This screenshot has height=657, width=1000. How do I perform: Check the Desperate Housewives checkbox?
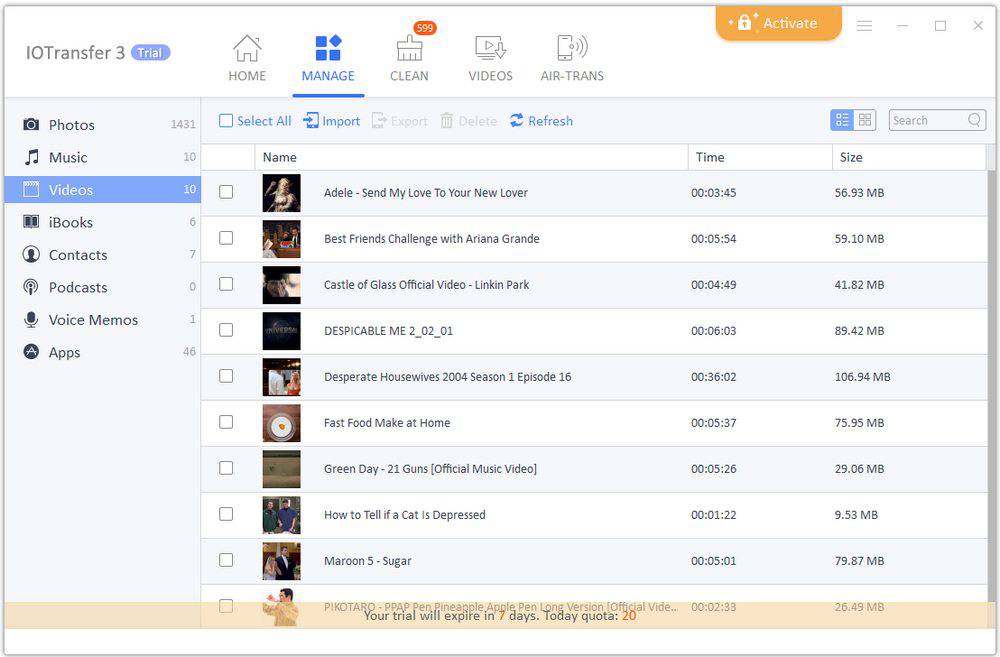click(x=226, y=376)
